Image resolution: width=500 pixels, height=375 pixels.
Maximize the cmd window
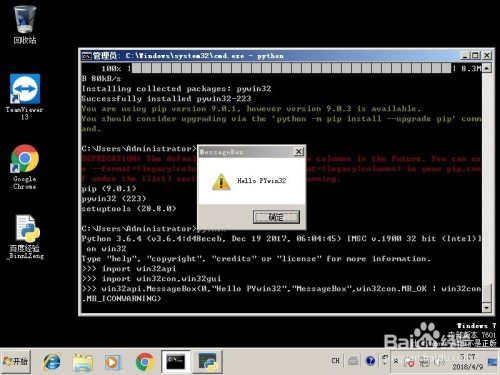(476, 56)
